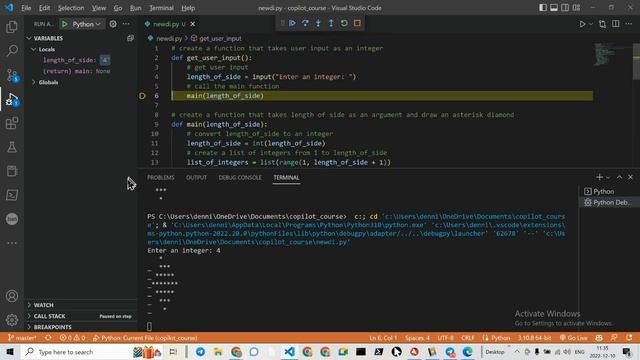Viewport: 640px width, 360px height.
Task: Toggle secondary side bar layout button
Action: pos(565,8)
